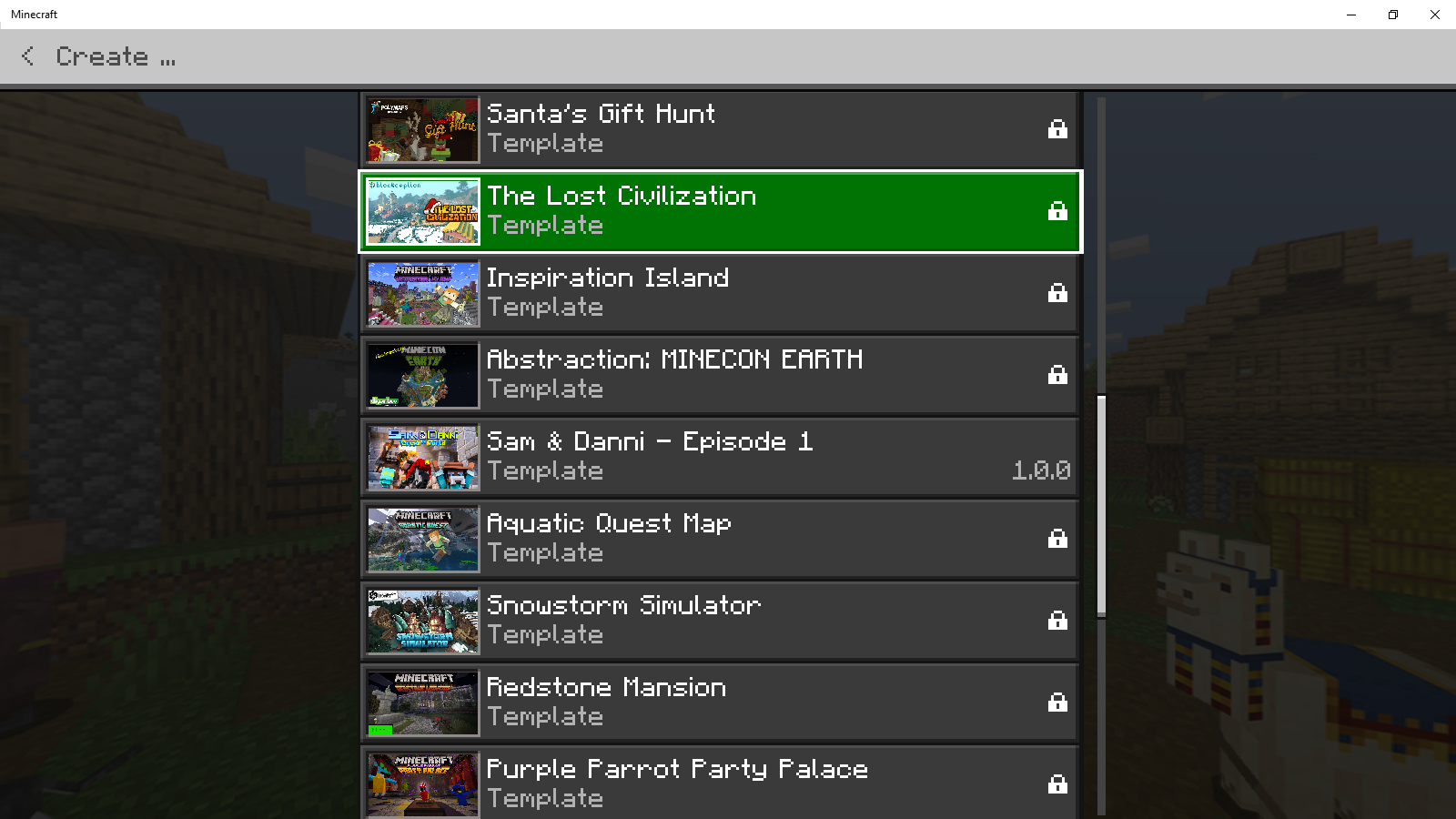Viewport: 1456px width, 819px height.
Task: Click the lock icon on Snowstorm Simulator
Action: (1057, 621)
